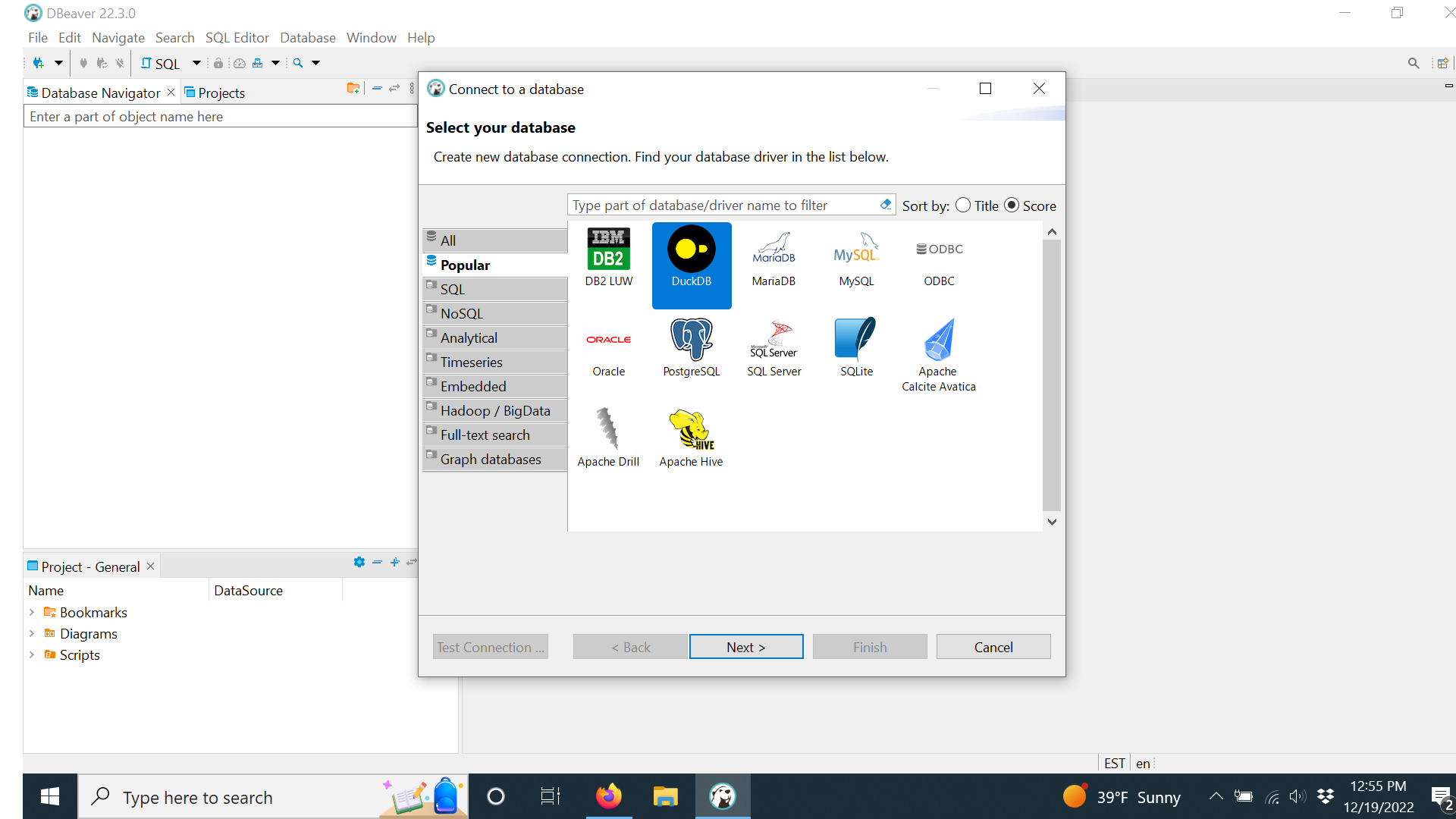Select the SQLite database driver
Viewport: 1456px width, 819px height.
pyautogui.click(x=856, y=348)
